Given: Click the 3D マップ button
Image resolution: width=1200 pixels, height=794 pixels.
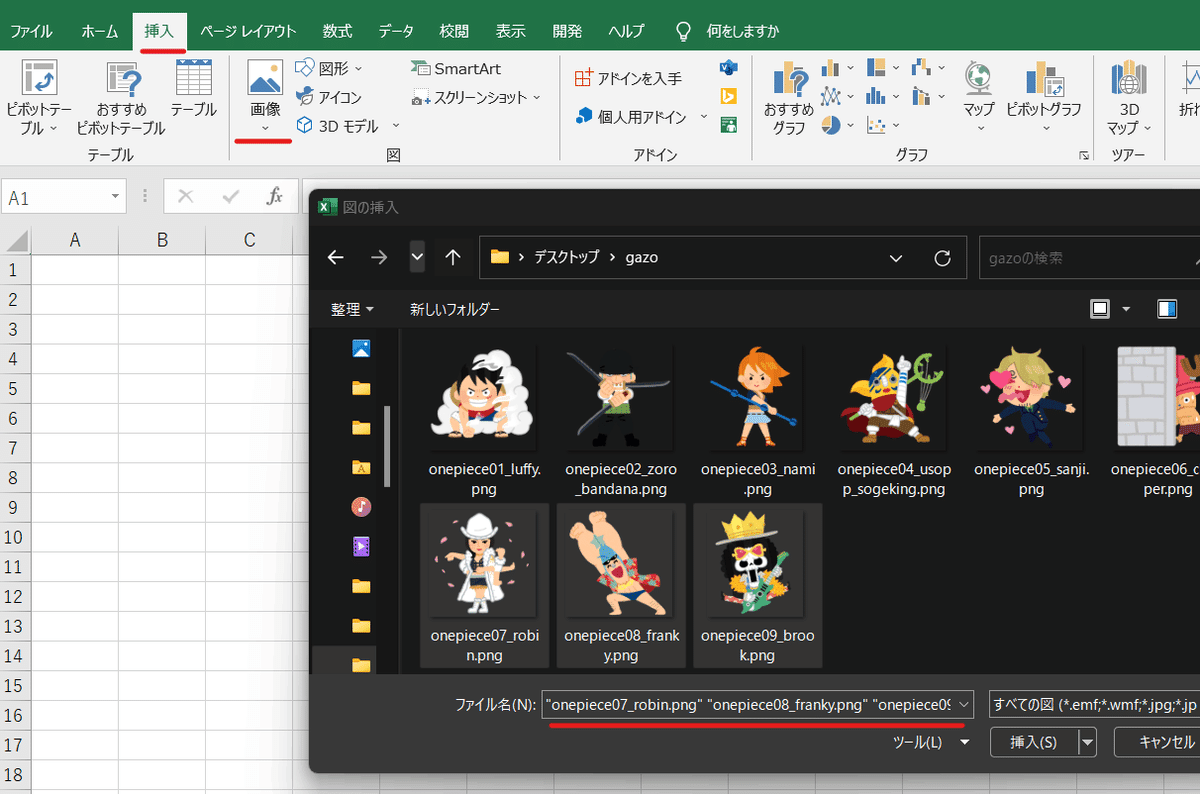Looking at the screenshot, I should click(1129, 97).
